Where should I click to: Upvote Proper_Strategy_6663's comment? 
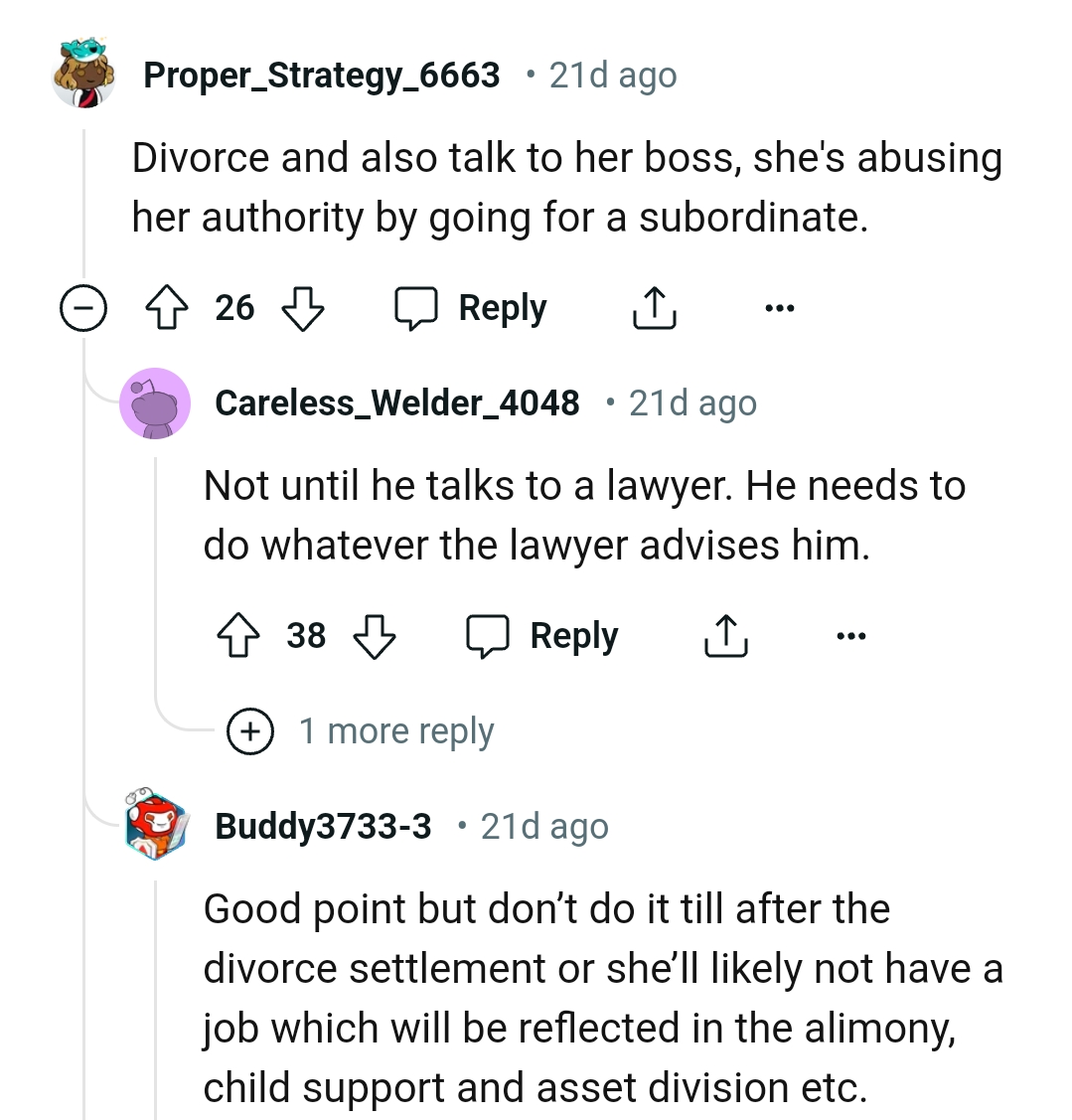click(168, 307)
